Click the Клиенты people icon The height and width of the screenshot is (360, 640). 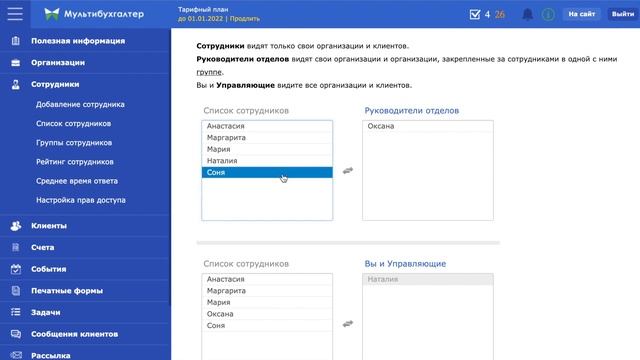click(x=16, y=226)
